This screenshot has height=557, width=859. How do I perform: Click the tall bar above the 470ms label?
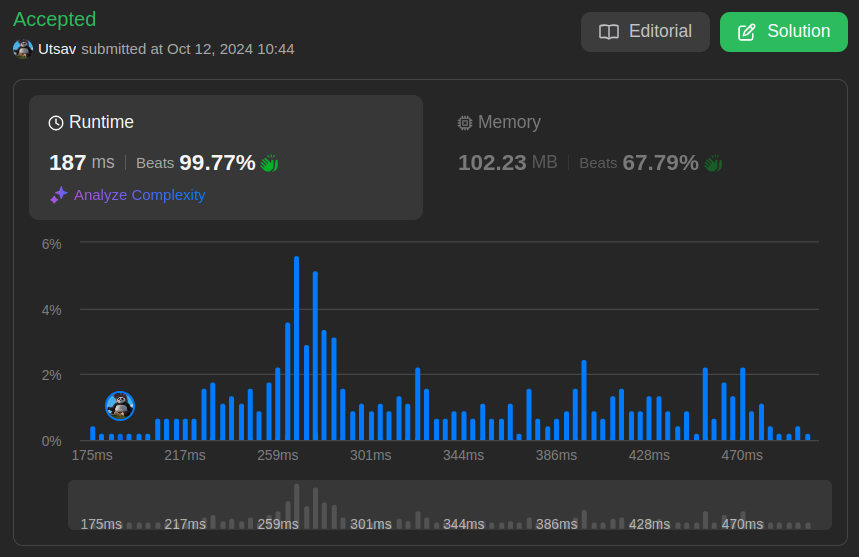[743, 404]
